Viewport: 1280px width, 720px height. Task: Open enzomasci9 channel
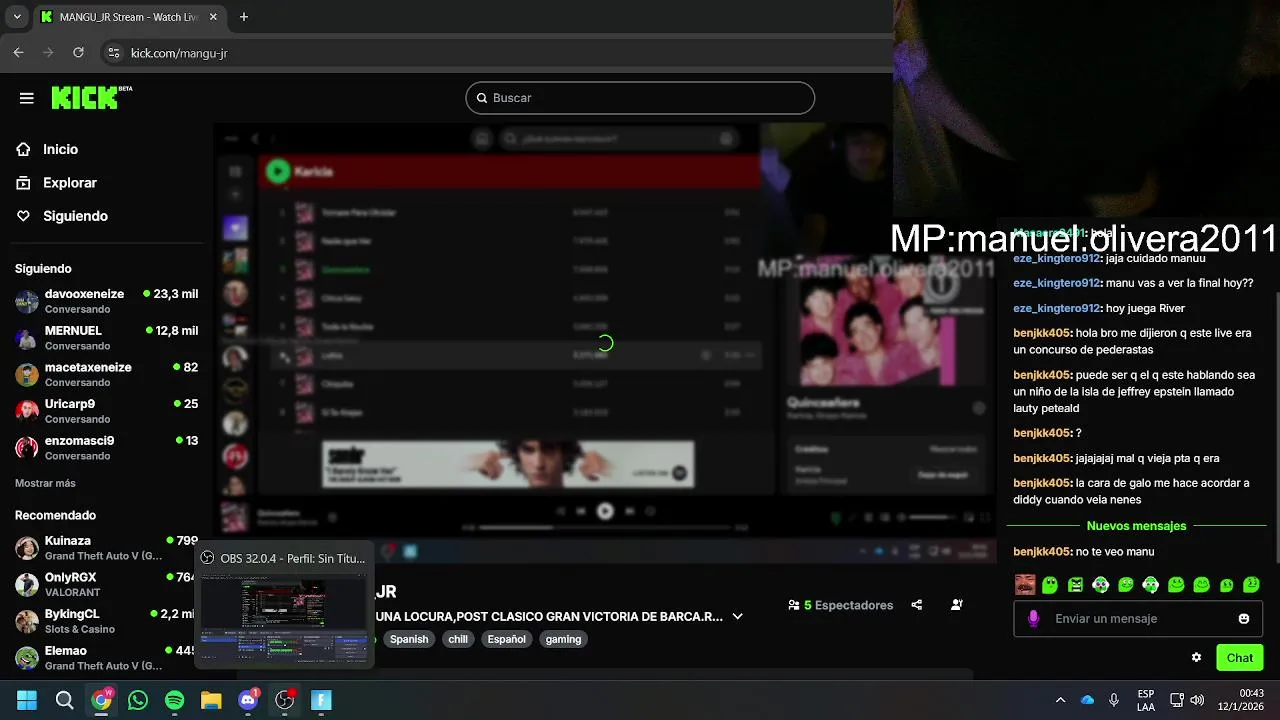(x=106, y=447)
